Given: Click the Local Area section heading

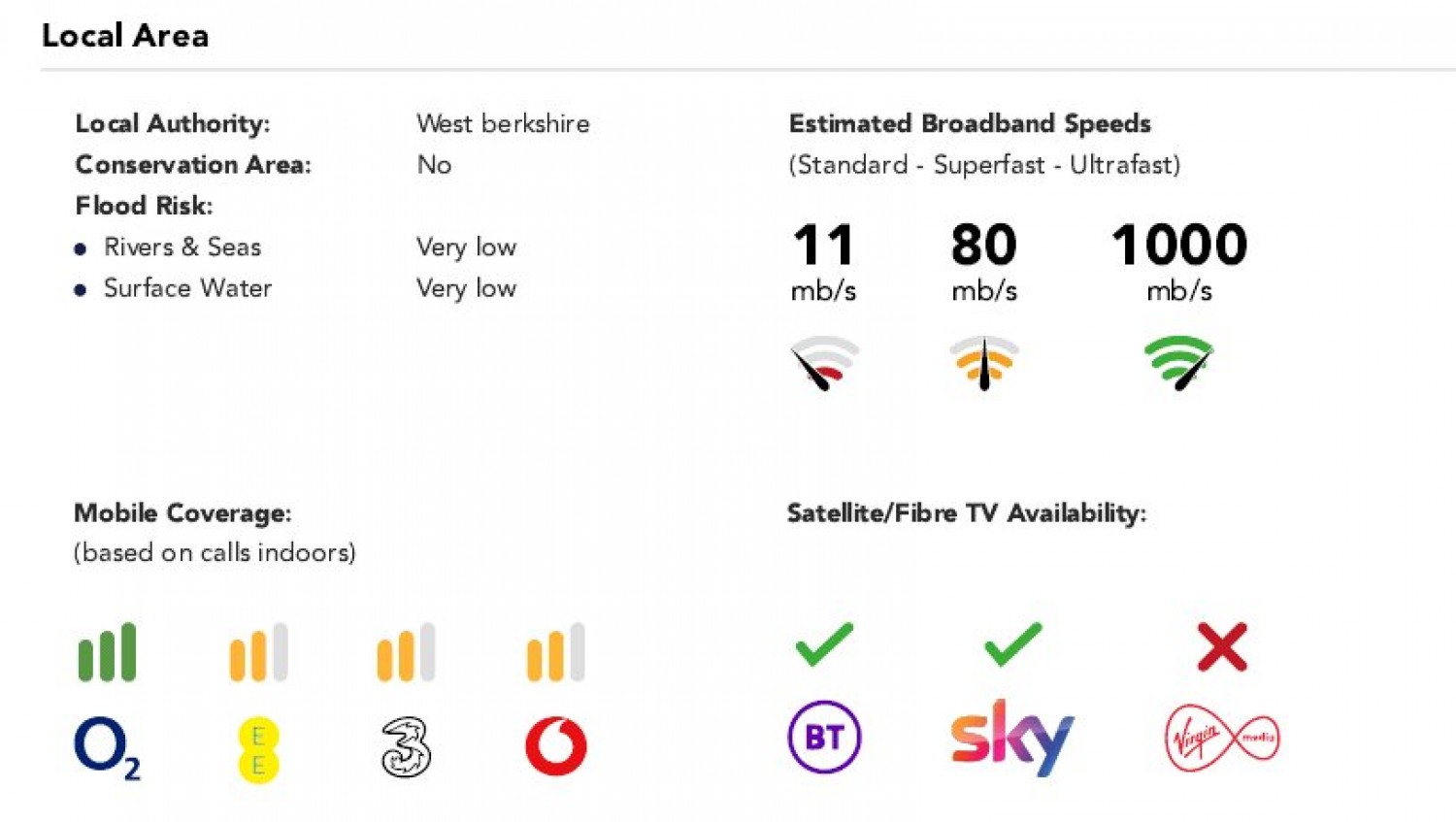Looking at the screenshot, I should pos(125,36).
